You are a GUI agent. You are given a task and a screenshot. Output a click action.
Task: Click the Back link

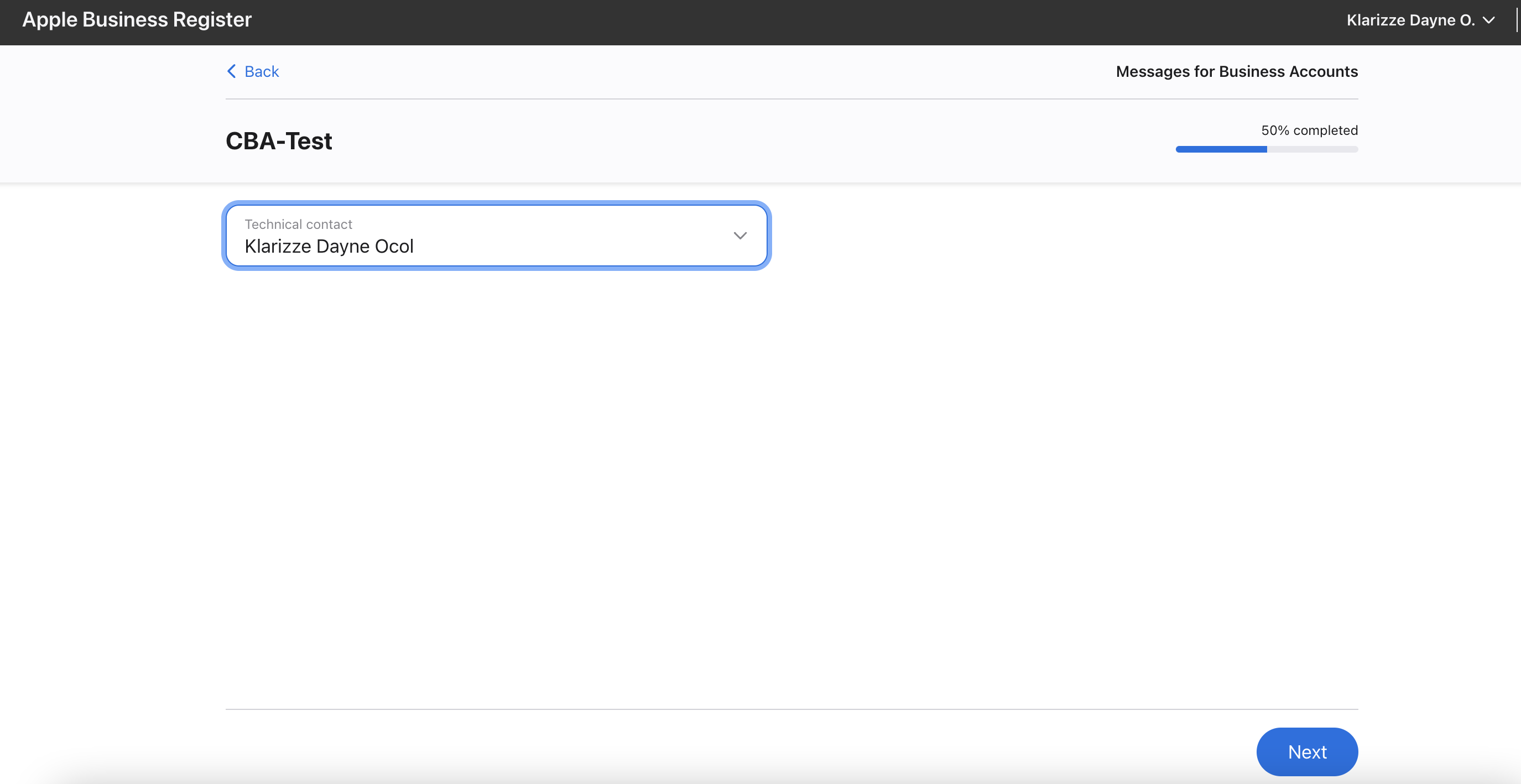pyautogui.click(x=253, y=71)
